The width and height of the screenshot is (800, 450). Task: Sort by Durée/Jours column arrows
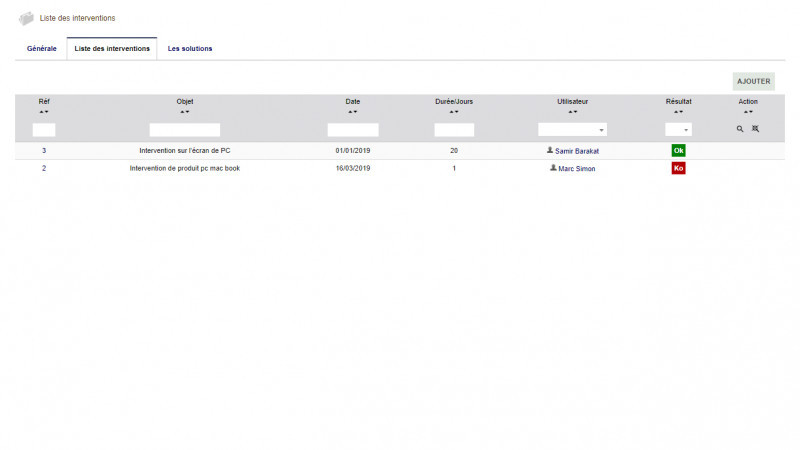(454, 112)
